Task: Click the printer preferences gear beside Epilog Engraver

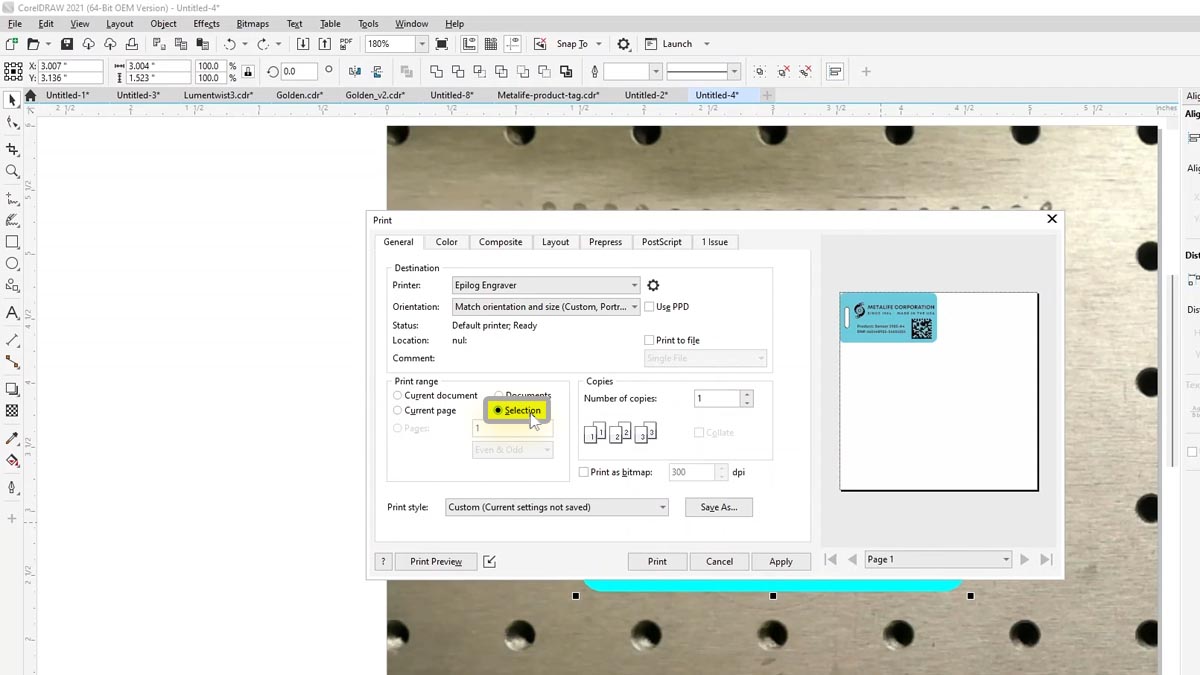Action: (653, 285)
